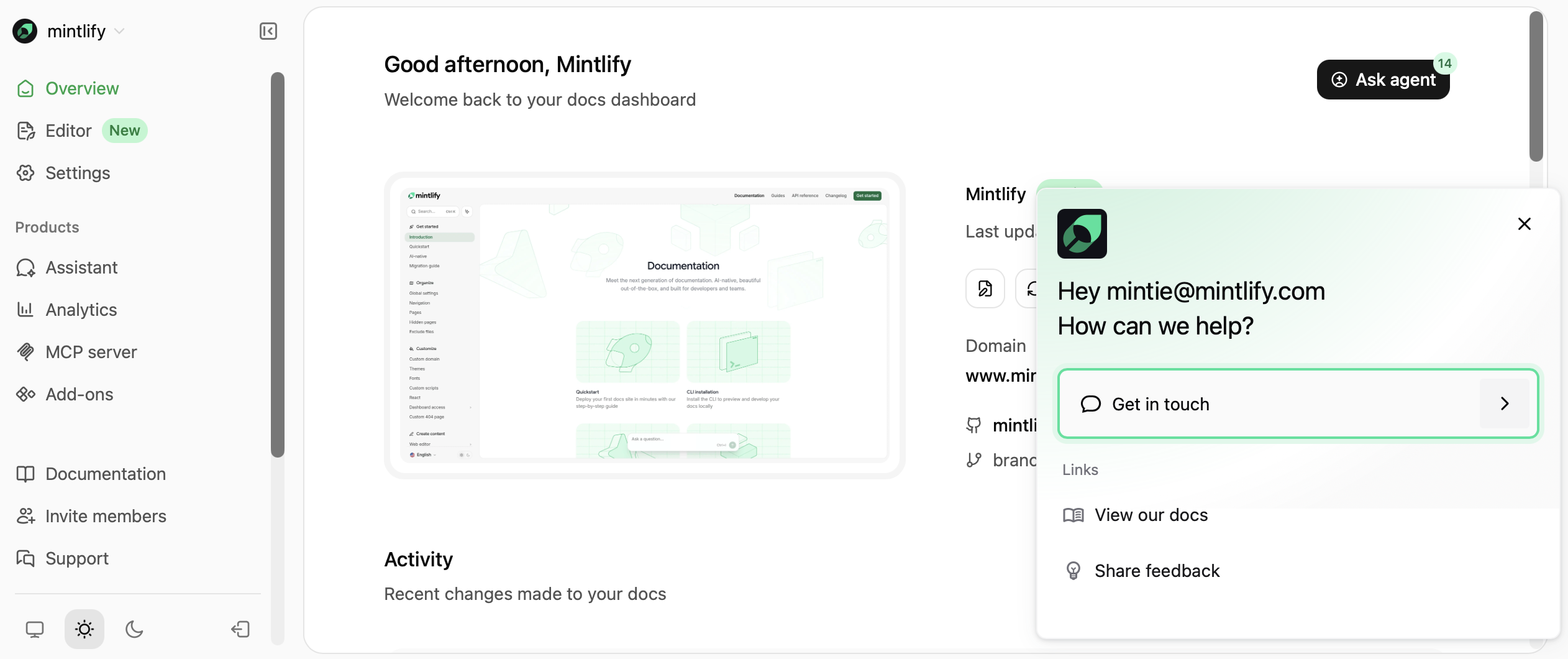Open the mintlify workspace dropdown chevron
Image resolution: width=1568 pixels, height=659 pixels.
pos(120,31)
